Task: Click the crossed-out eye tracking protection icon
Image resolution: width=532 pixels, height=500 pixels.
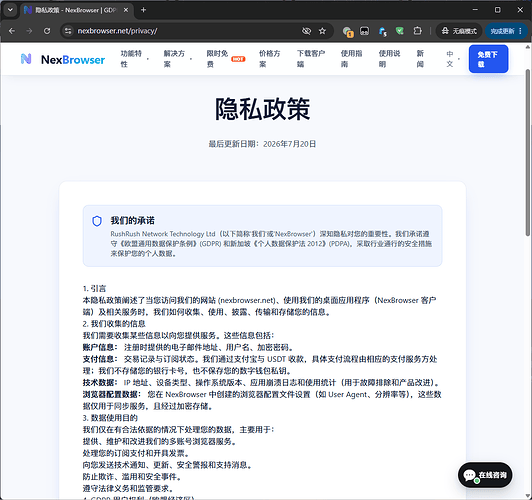Action: point(306,31)
